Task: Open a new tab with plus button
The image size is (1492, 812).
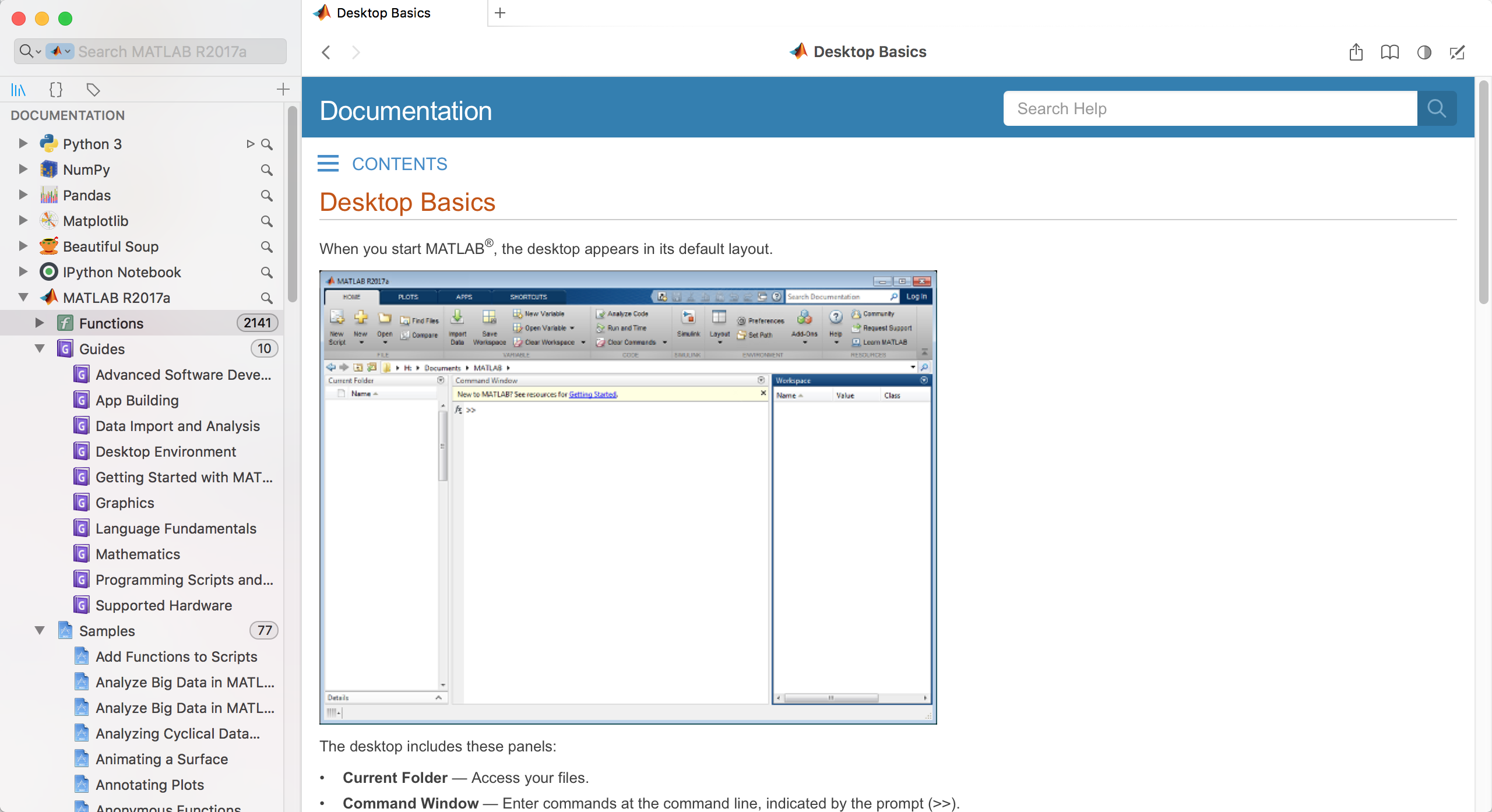Action: (499, 13)
